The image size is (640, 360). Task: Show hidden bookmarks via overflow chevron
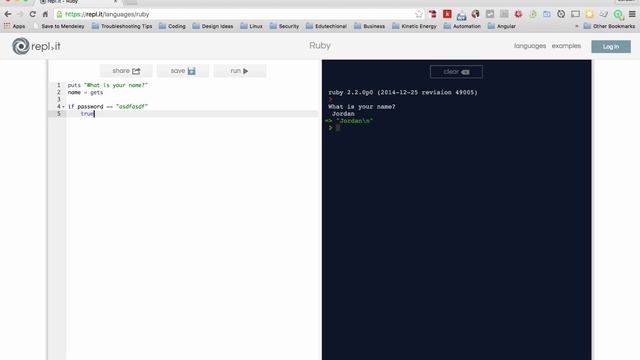(577, 26)
